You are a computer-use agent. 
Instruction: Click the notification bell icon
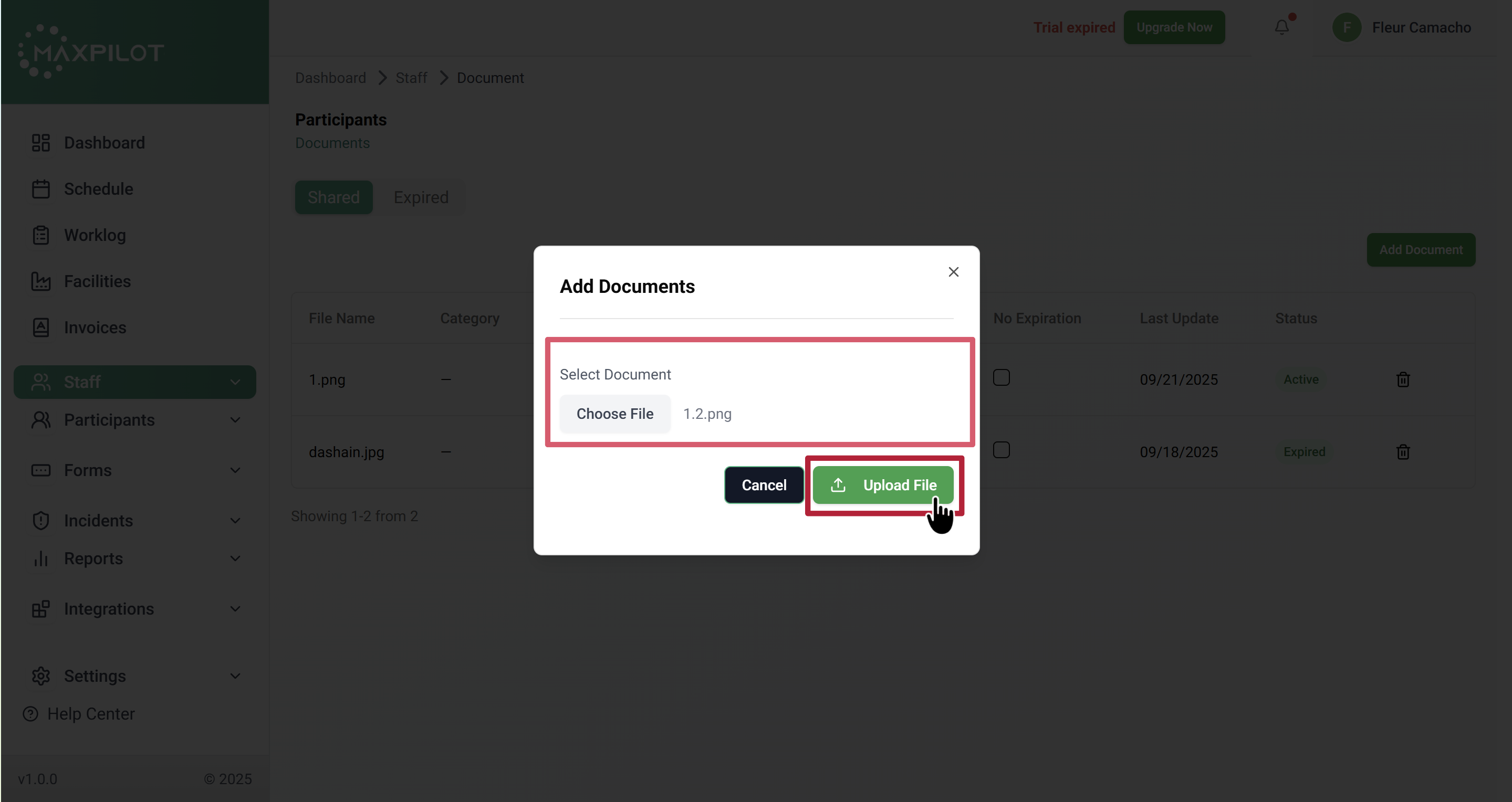coord(1281,28)
